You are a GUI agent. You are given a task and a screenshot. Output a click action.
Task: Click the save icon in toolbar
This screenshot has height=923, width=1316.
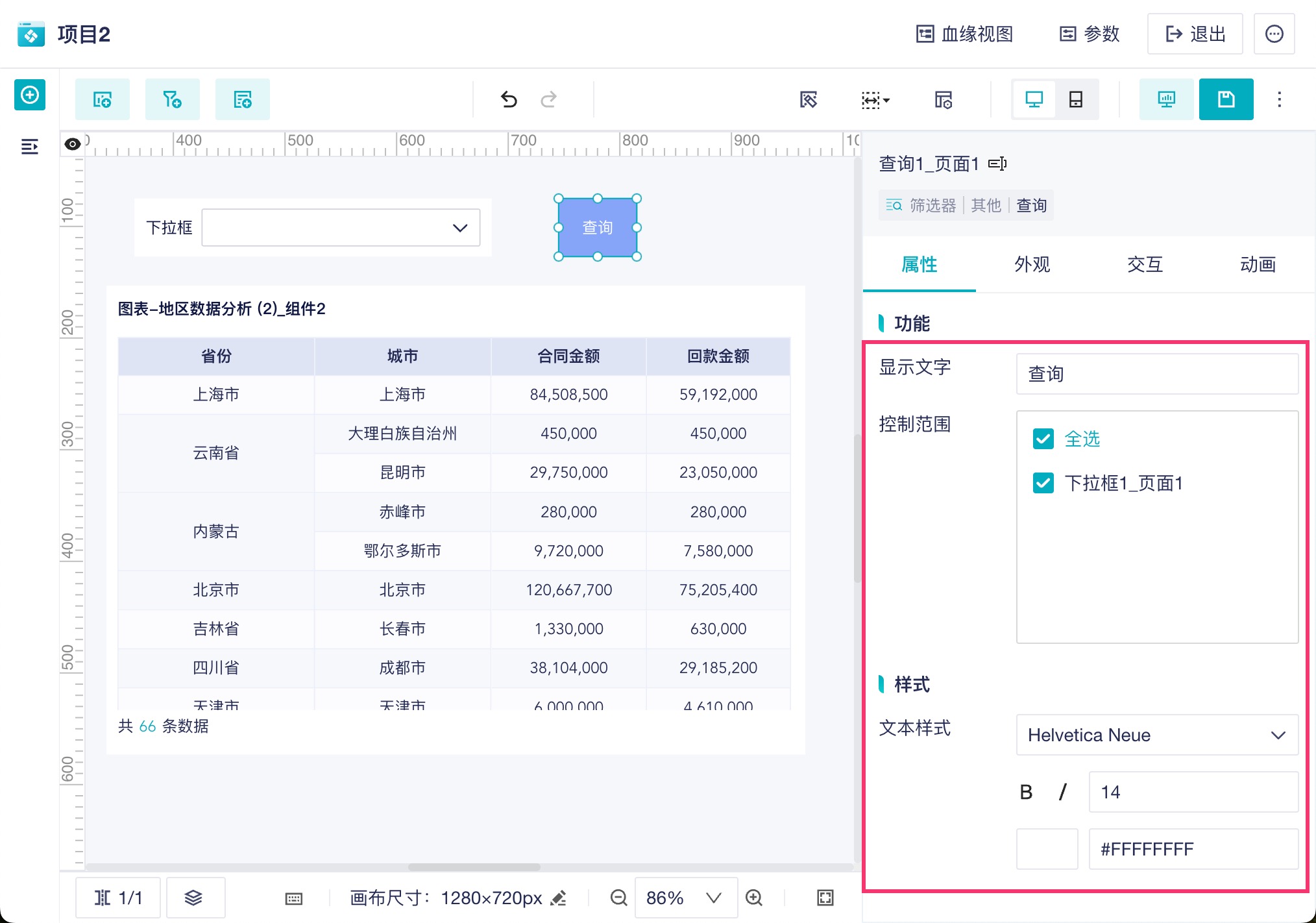[x=1225, y=99]
